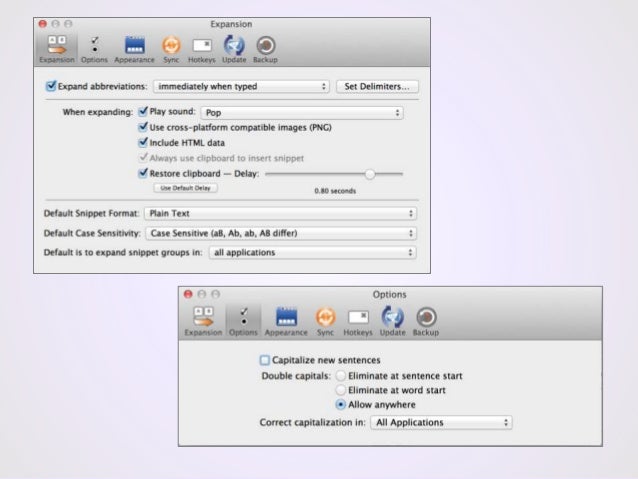The width and height of the screenshot is (638, 479).
Task: Click Set Delimiters… button
Action: (x=377, y=86)
